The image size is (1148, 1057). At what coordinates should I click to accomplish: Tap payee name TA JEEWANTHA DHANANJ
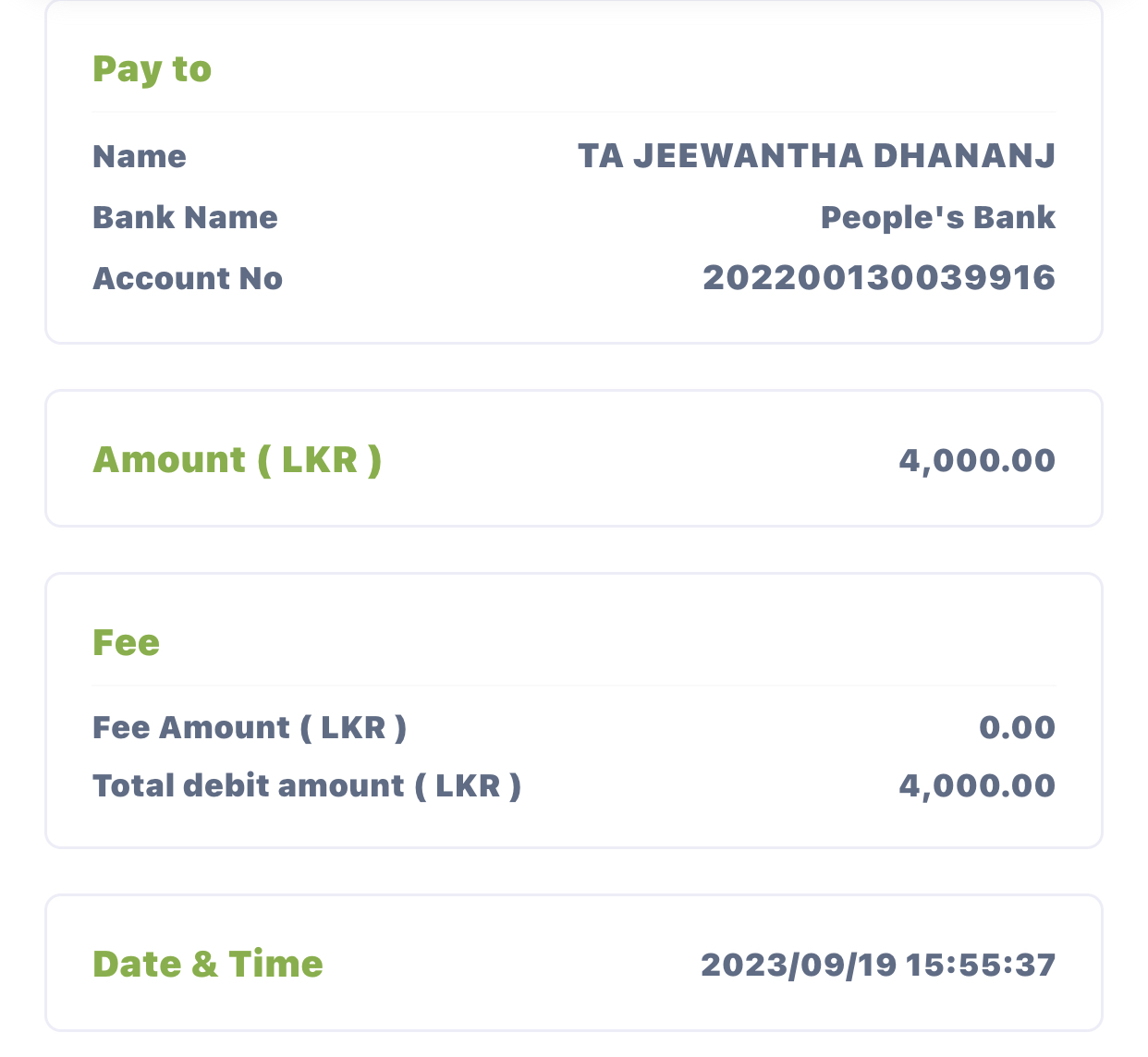point(816,156)
